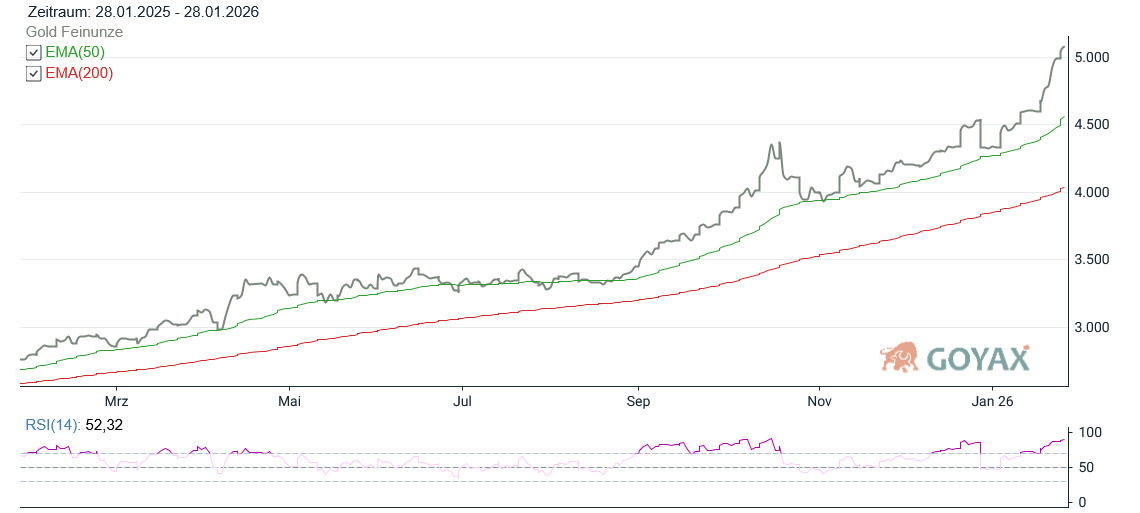This screenshot has height=513, width=1140.
Task: Click the GOYAX watermark text
Action: 977,358
